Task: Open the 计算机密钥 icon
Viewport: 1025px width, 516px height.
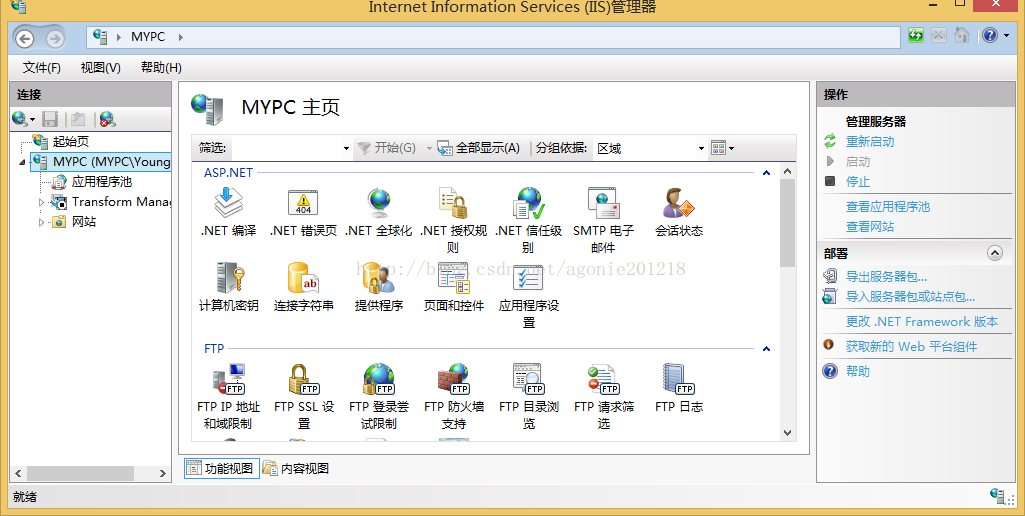Action: (x=228, y=277)
